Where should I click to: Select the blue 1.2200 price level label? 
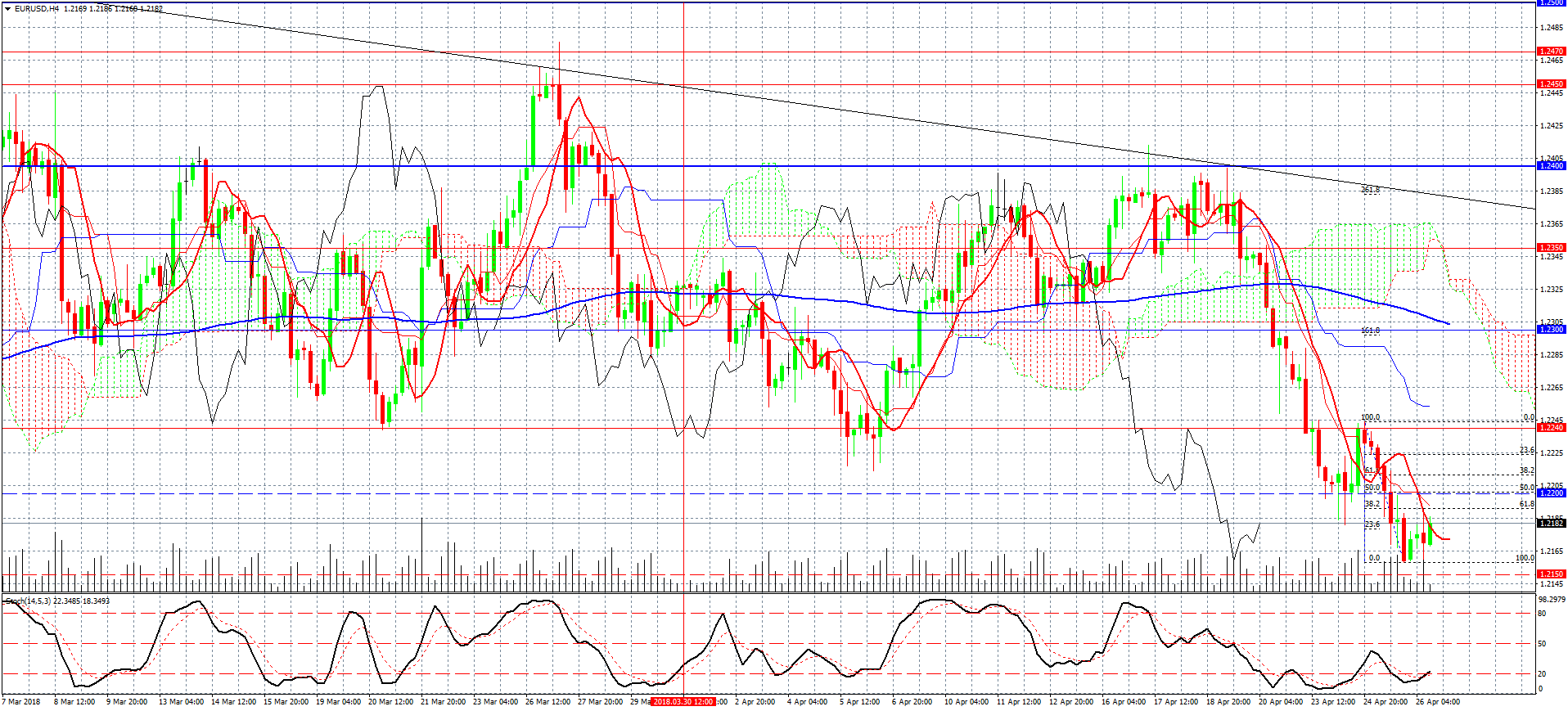(x=1551, y=493)
